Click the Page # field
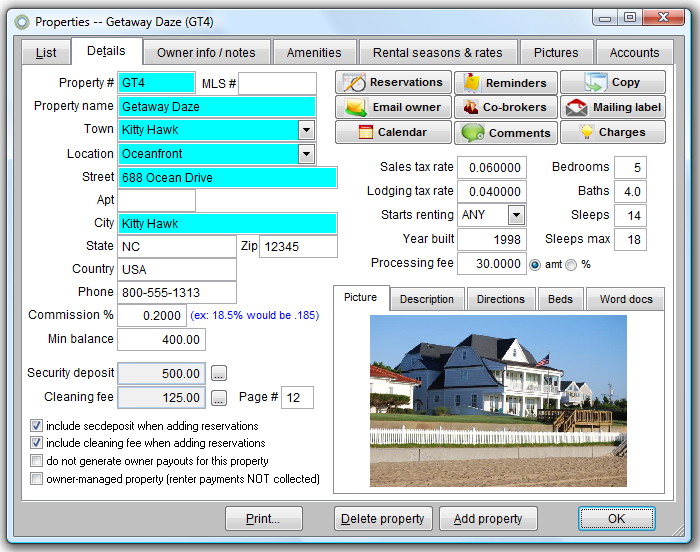This screenshot has width=700, height=552. tap(297, 397)
